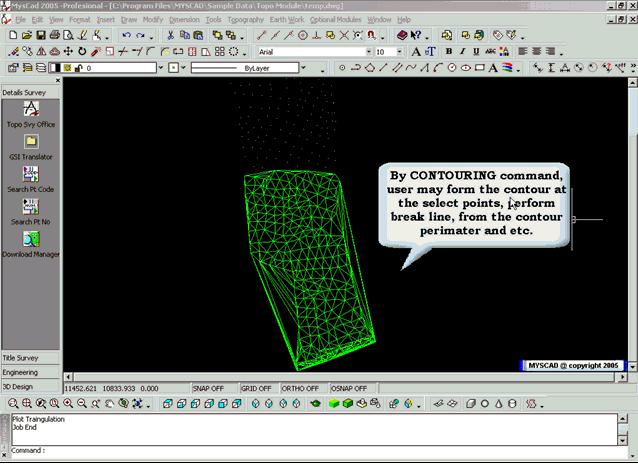638x465 pixels.
Task: Toggle OSNAP mode in status bar
Action: [x=347, y=388]
